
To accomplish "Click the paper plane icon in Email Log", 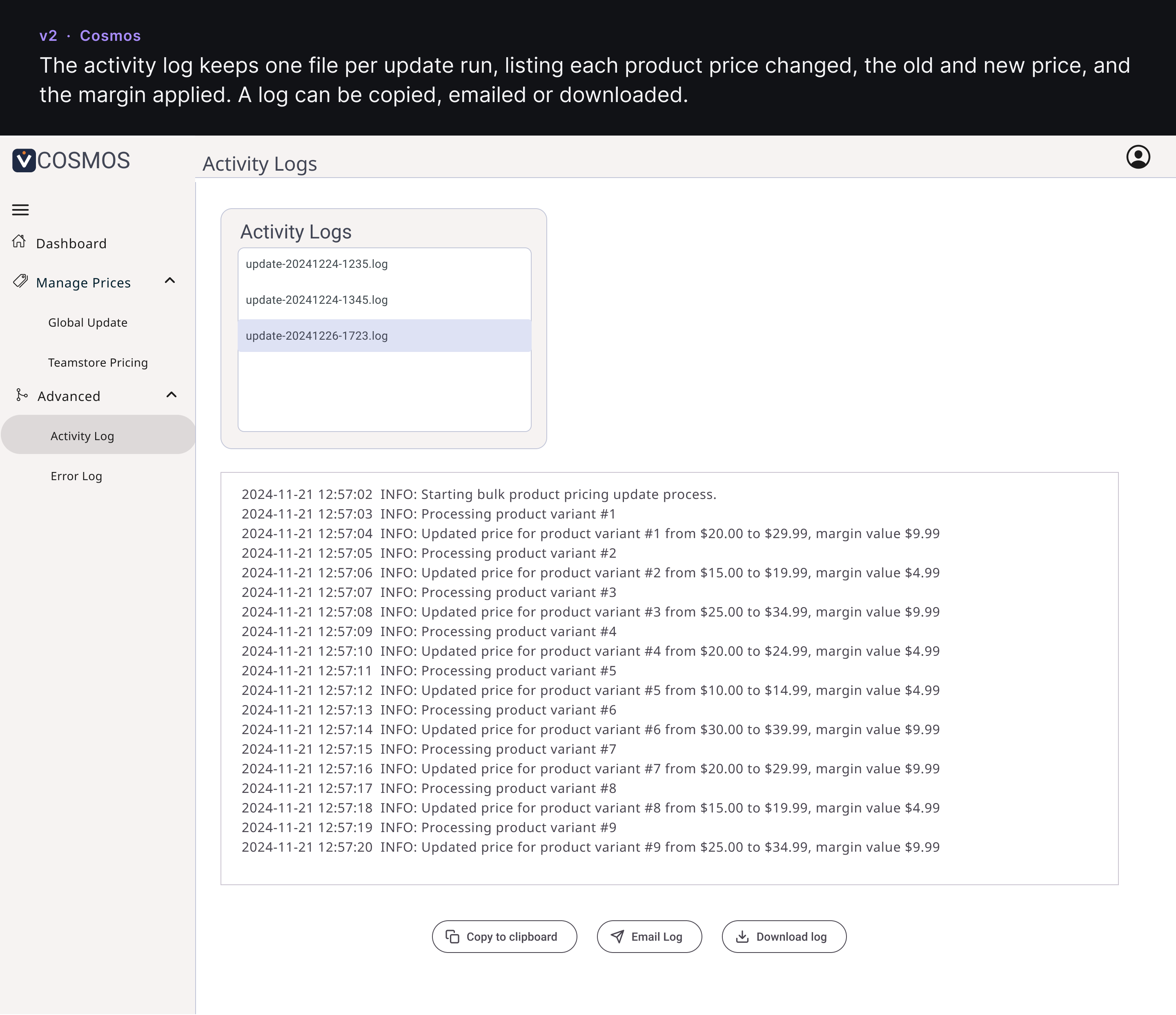I will click(x=617, y=937).
